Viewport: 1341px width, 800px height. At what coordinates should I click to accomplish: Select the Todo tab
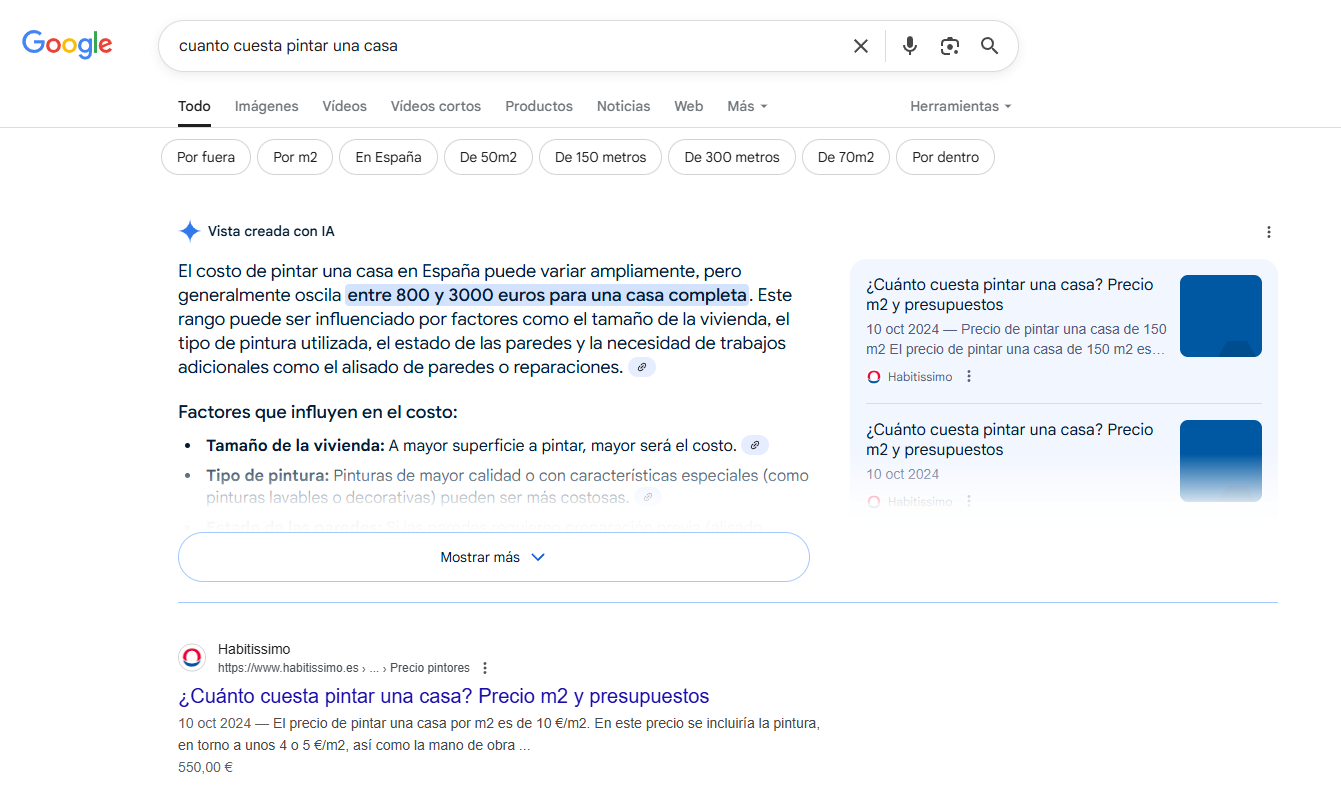coord(194,106)
